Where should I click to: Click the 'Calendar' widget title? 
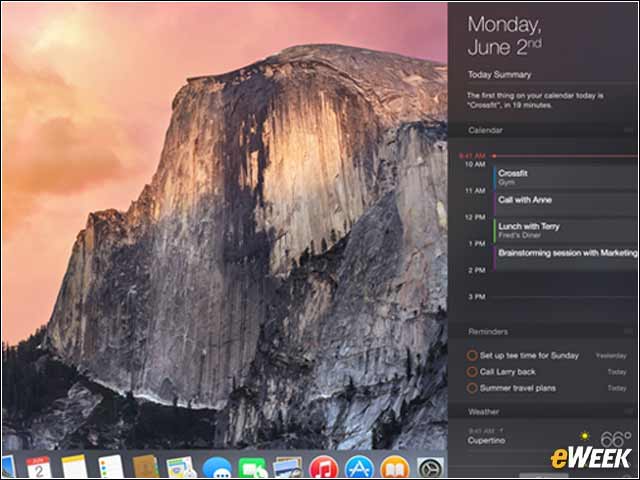pyautogui.click(x=485, y=131)
